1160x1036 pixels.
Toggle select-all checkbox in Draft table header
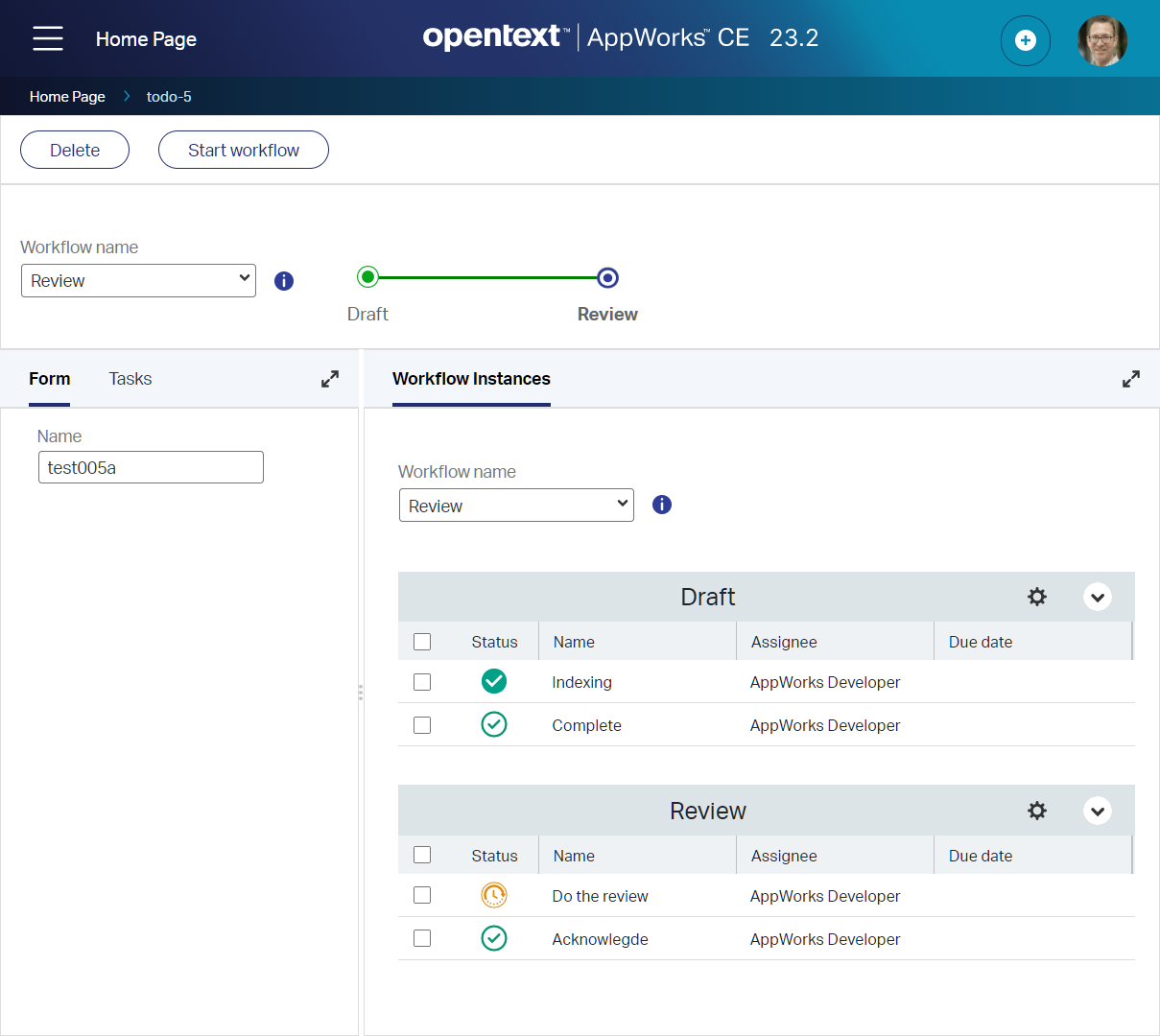point(422,642)
